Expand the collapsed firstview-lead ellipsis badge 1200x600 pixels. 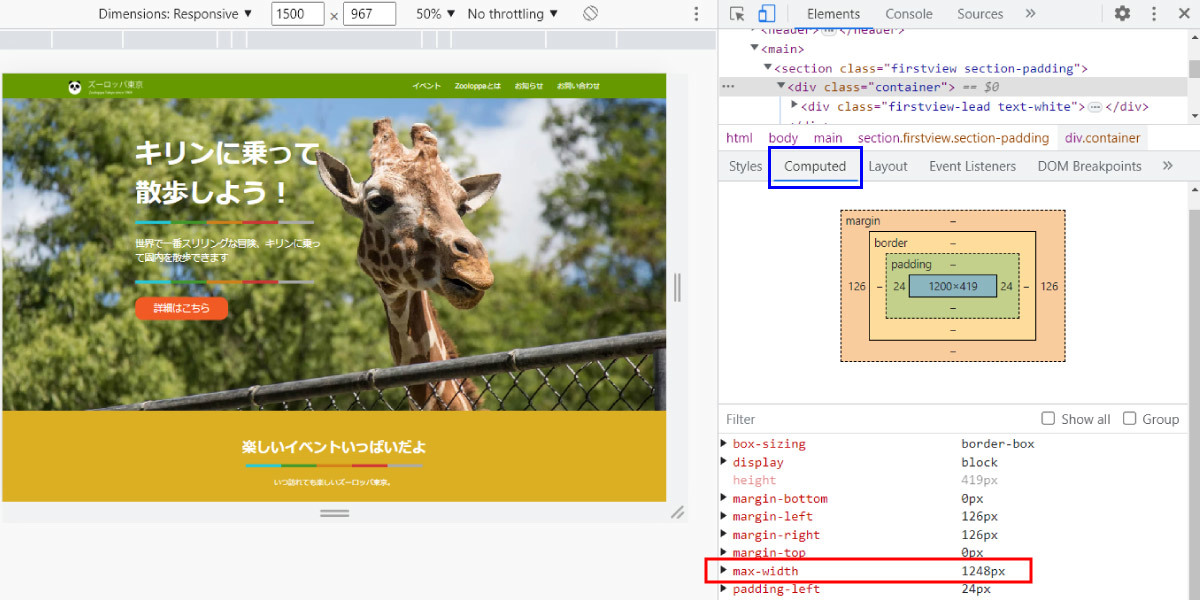1095,107
